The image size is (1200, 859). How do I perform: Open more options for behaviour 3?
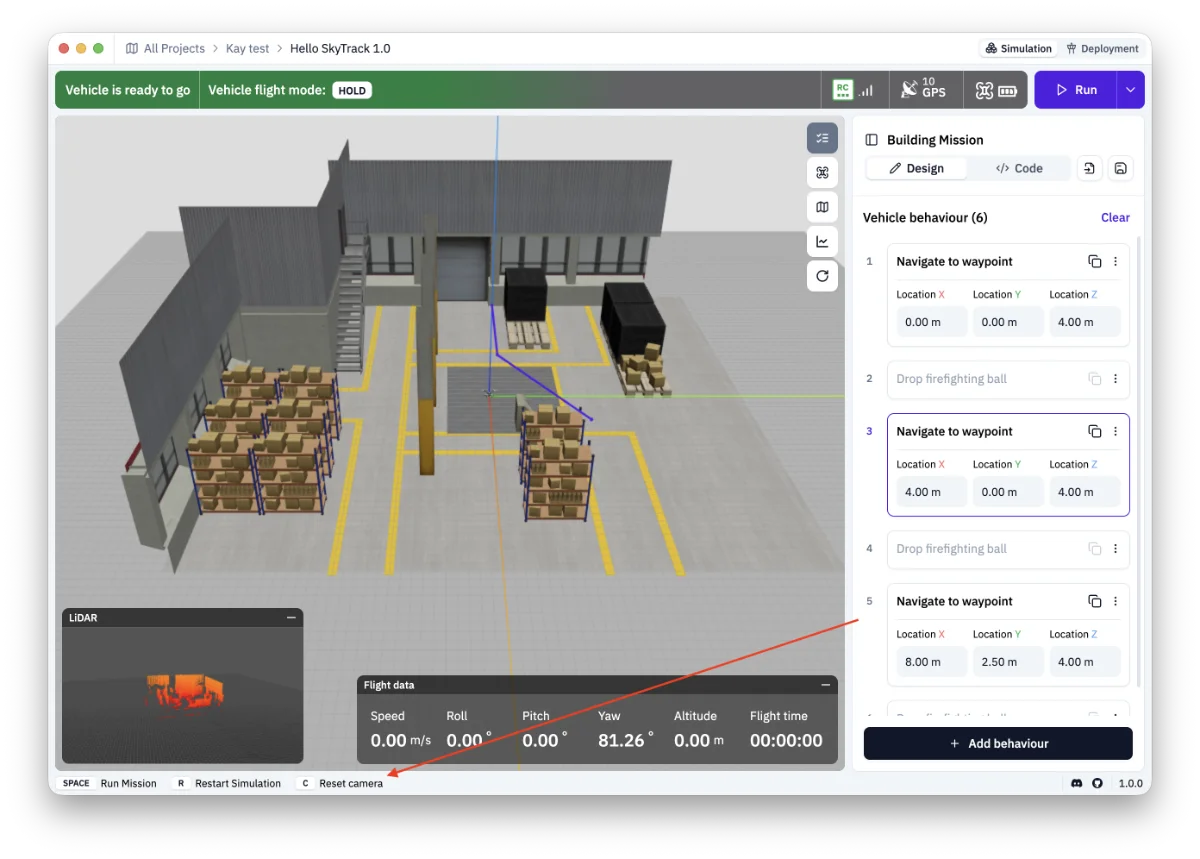[x=1115, y=432]
